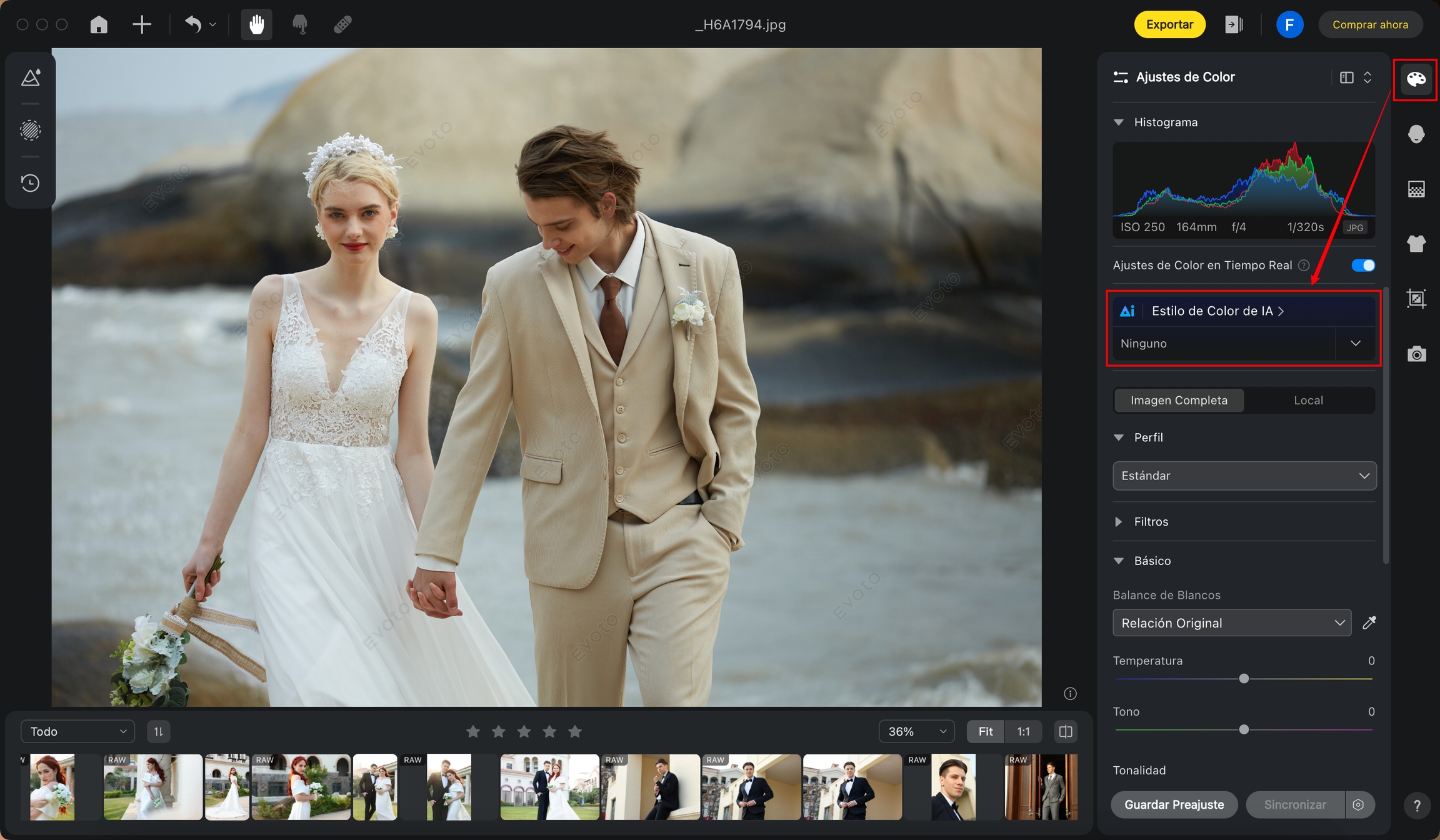The height and width of the screenshot is (840, 1440).
Task: Select the white balance eyedropper
Action: click(x=1369, y=622)
